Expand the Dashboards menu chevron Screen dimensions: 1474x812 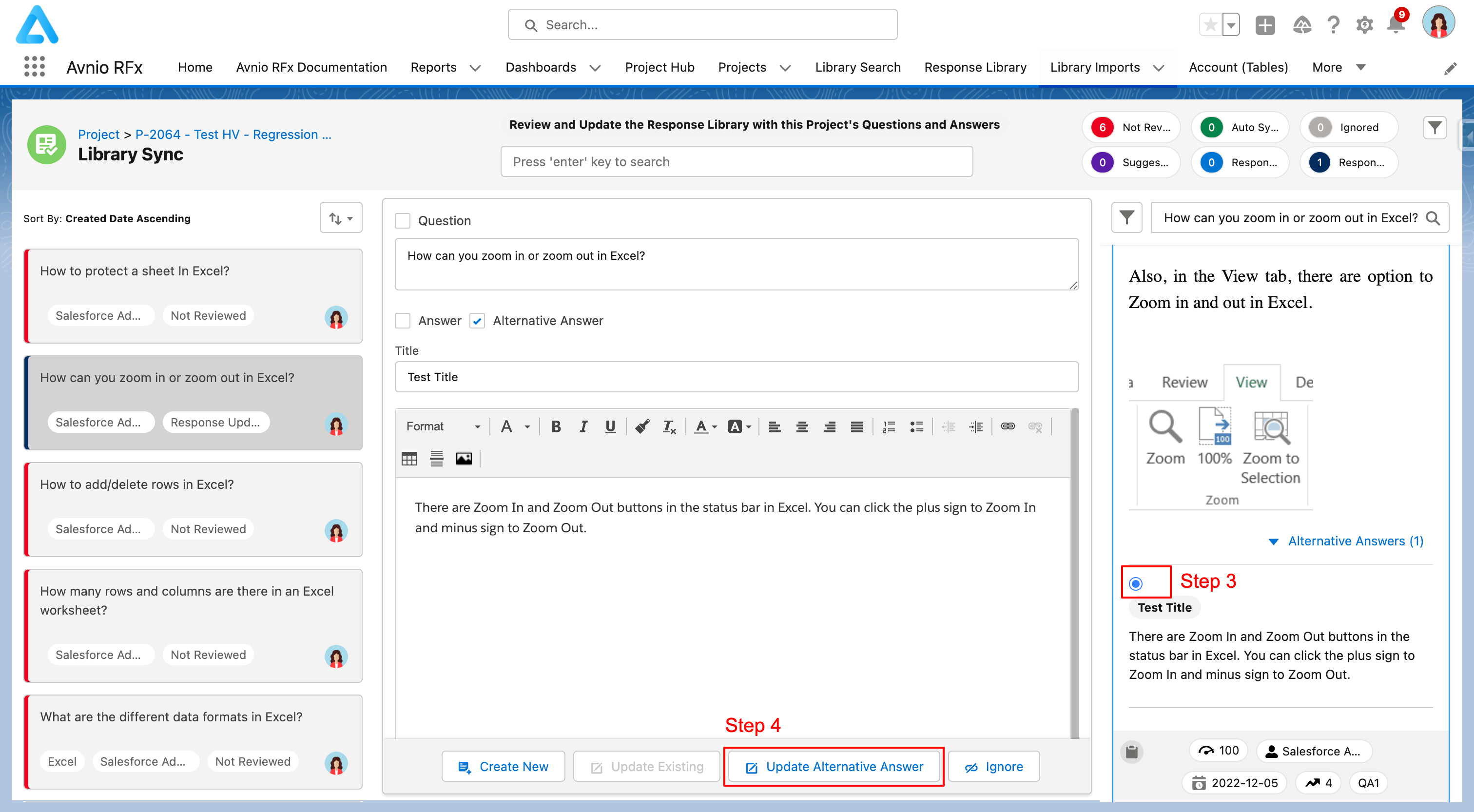(595, 68)
